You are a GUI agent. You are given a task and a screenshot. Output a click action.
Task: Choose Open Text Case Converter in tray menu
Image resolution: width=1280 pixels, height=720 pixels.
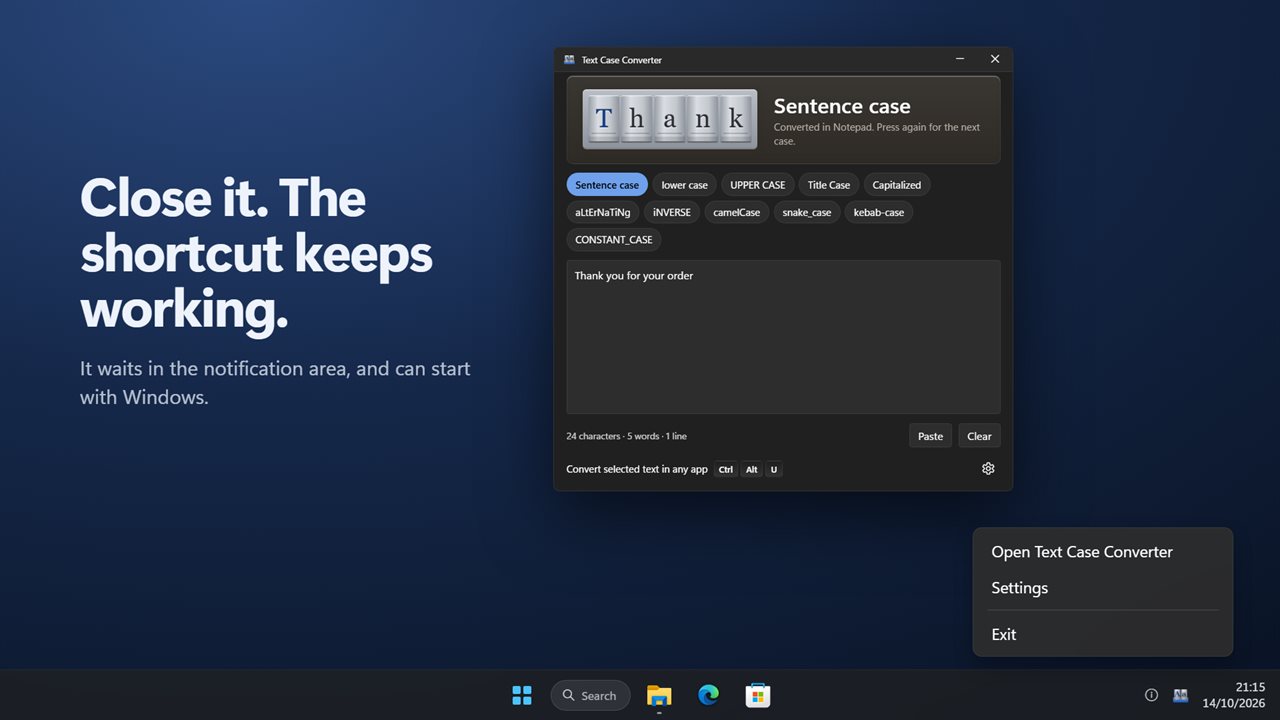[1102, 552]
